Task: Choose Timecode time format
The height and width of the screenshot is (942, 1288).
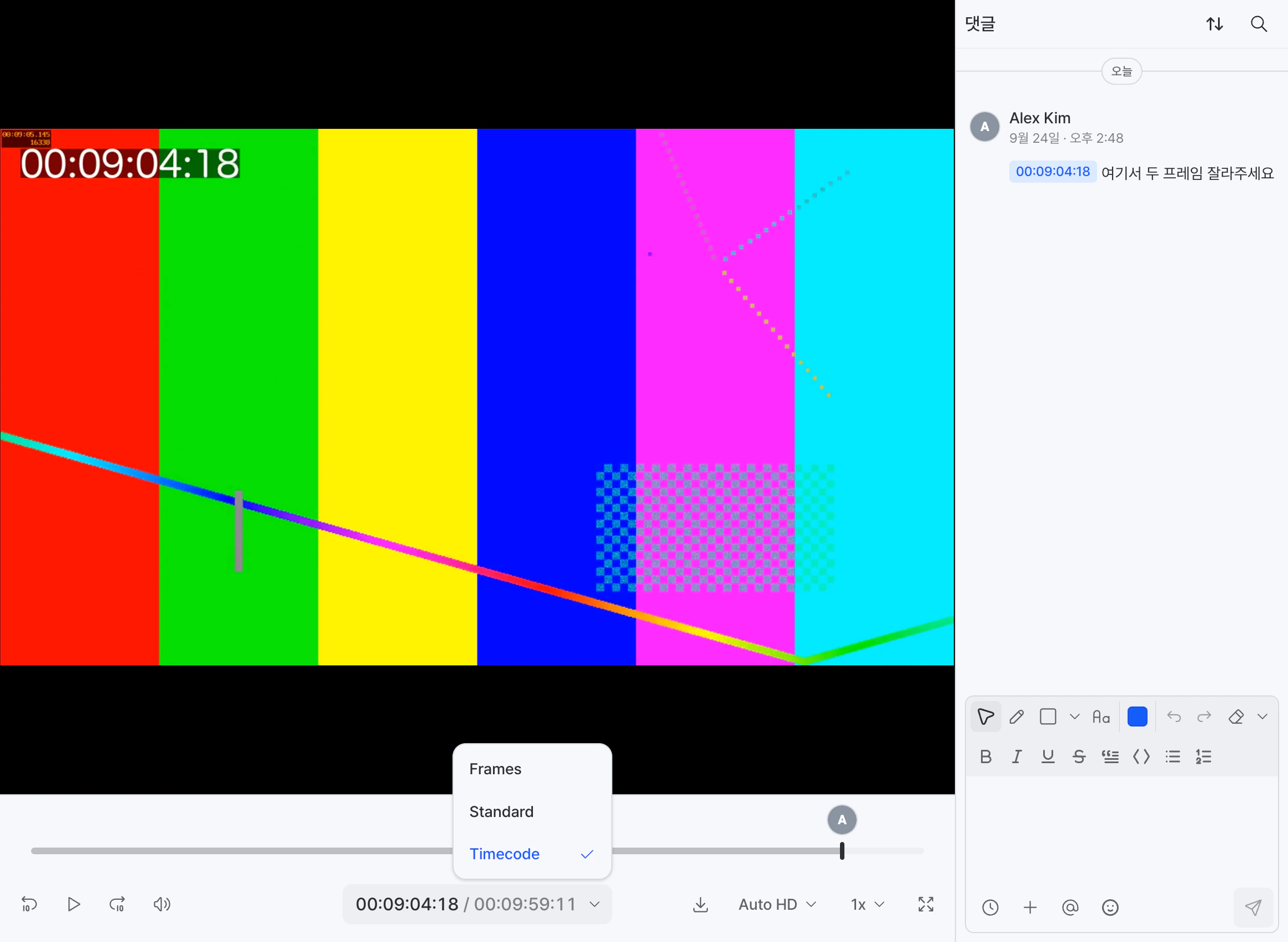Action: [532, 854]
